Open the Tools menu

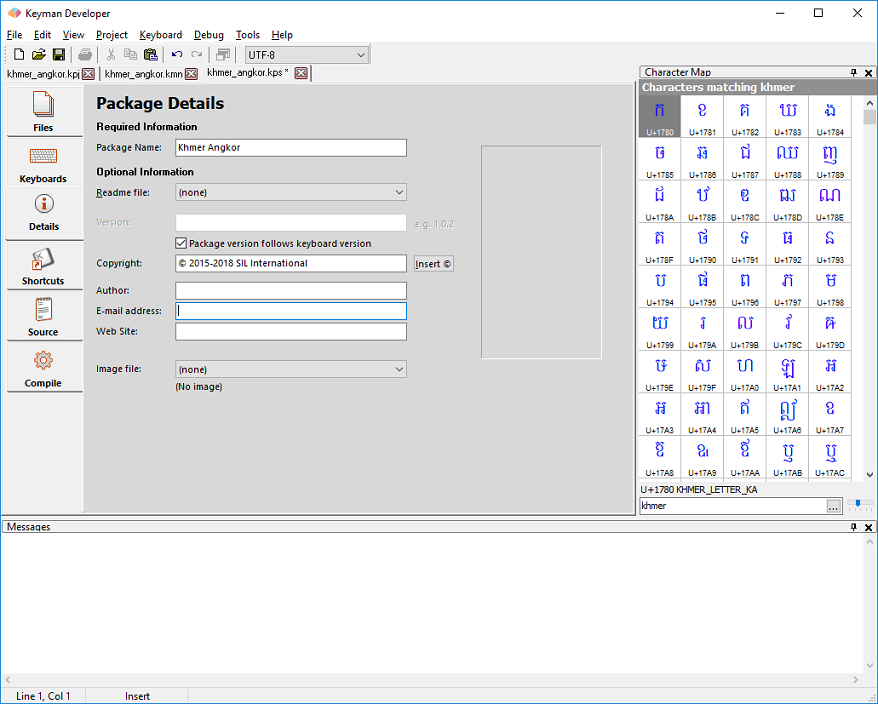click(247, 35)
